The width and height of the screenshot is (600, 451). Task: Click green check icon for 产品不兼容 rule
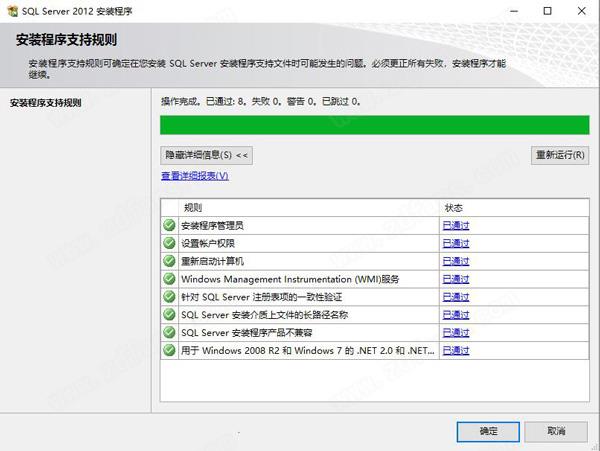coord(169,332)
